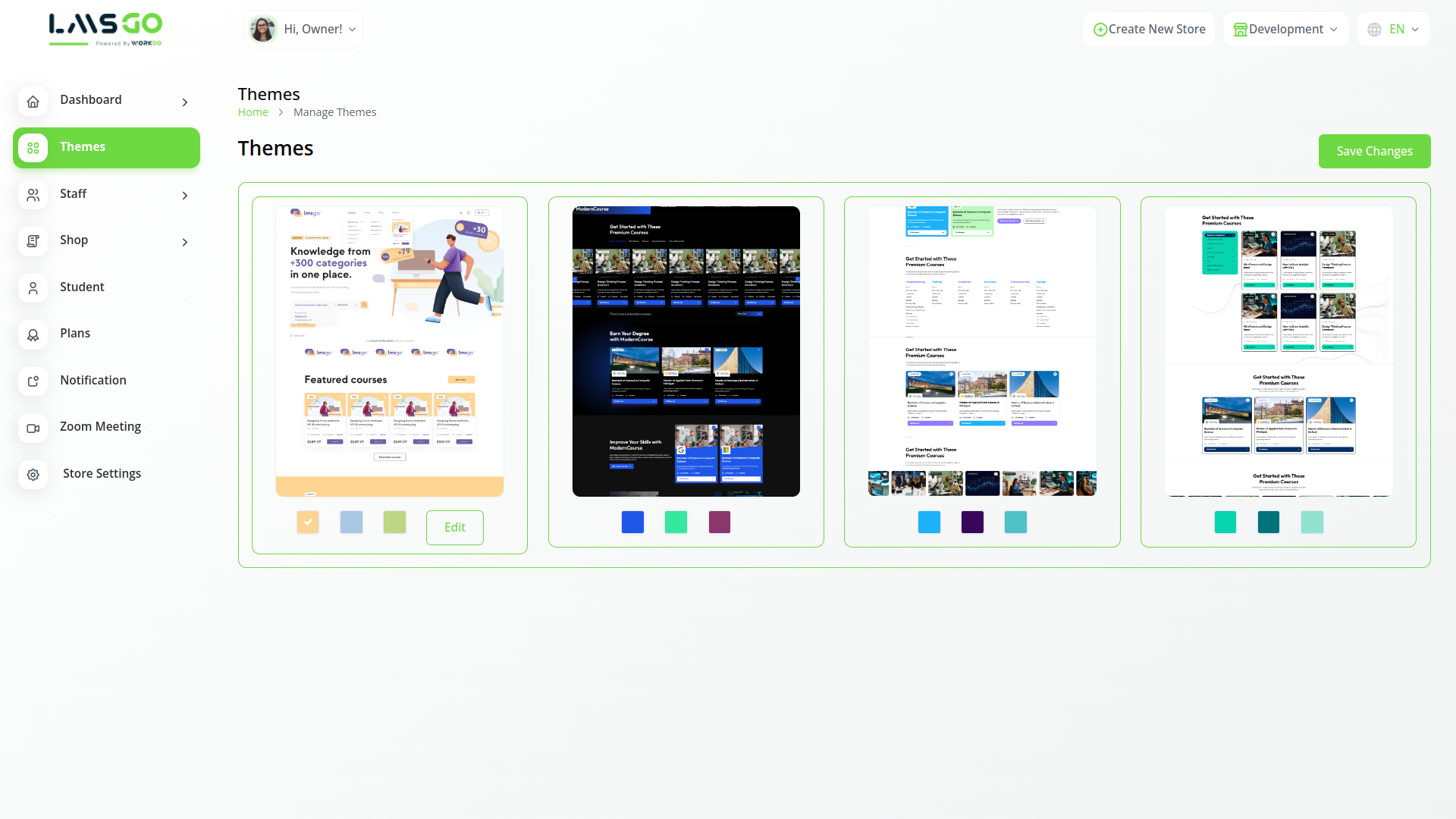Select the dark ModernCourse theme thumbnail
The height and width of the screenshot is (819, 1456).
pos(686,351)
